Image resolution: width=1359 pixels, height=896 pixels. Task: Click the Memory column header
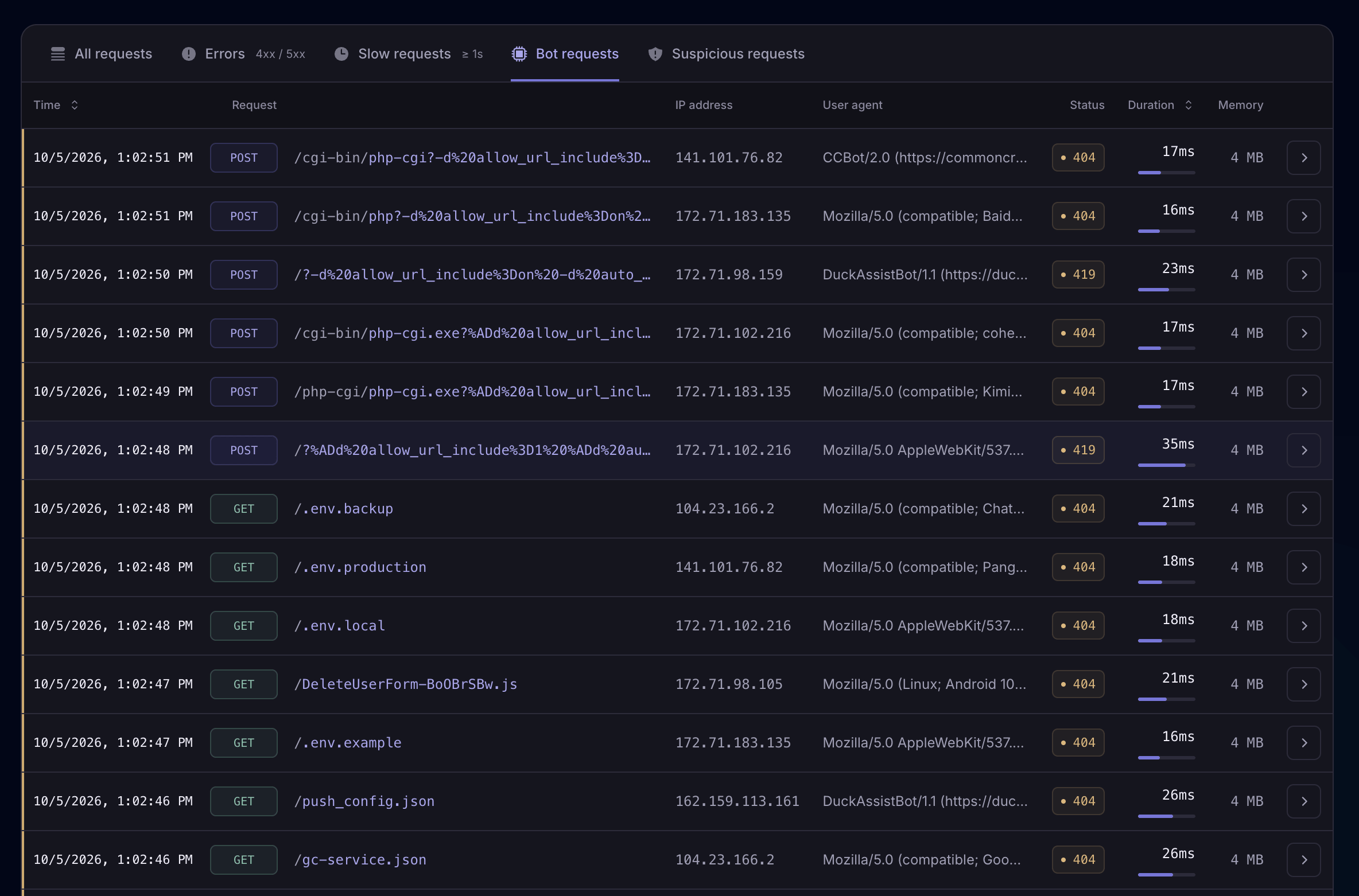click(x=1241, y=105)
